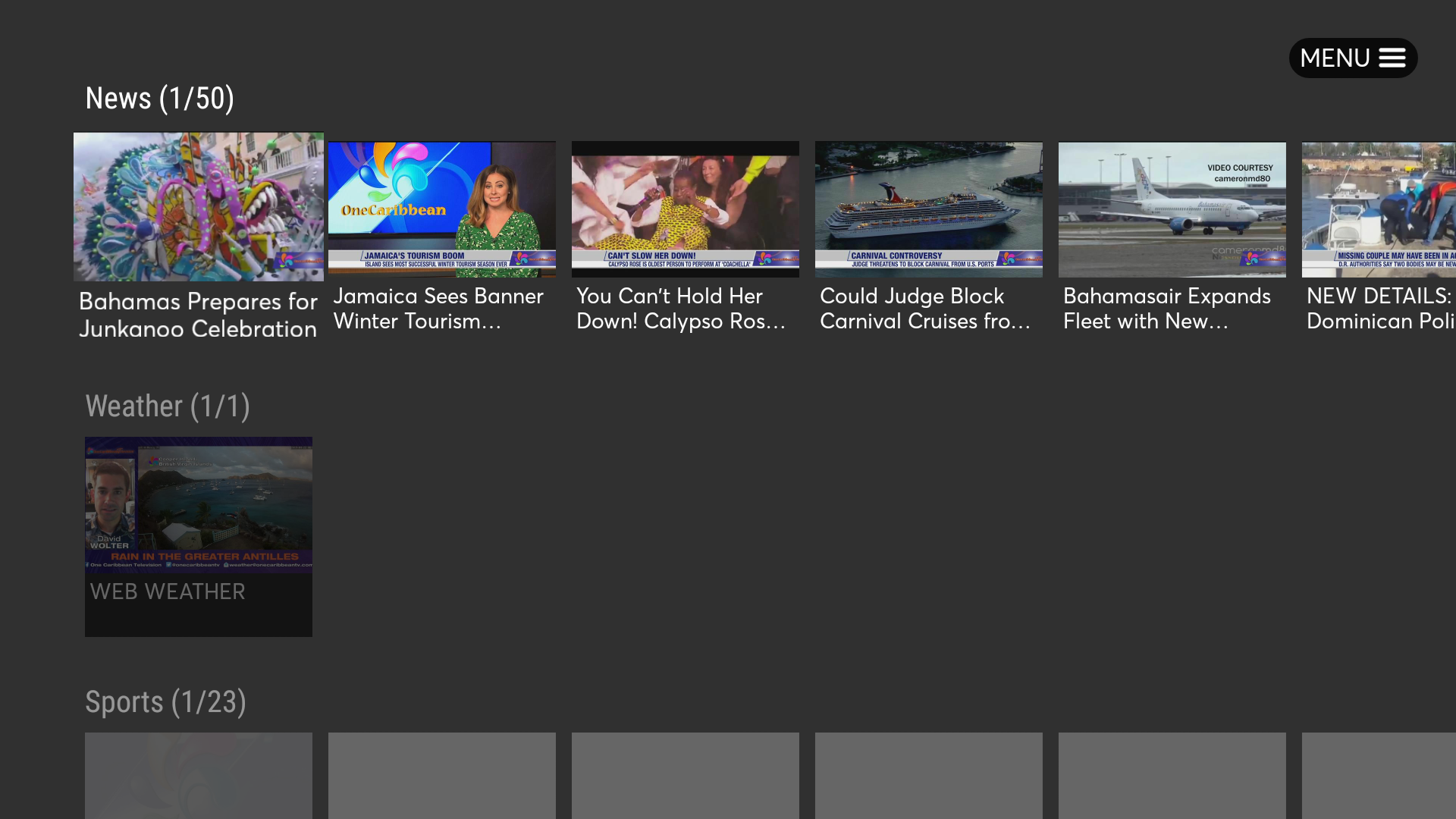
Task: Open the missing couple NEW DETAILS thumbnail
Action: coord(1379,209)
